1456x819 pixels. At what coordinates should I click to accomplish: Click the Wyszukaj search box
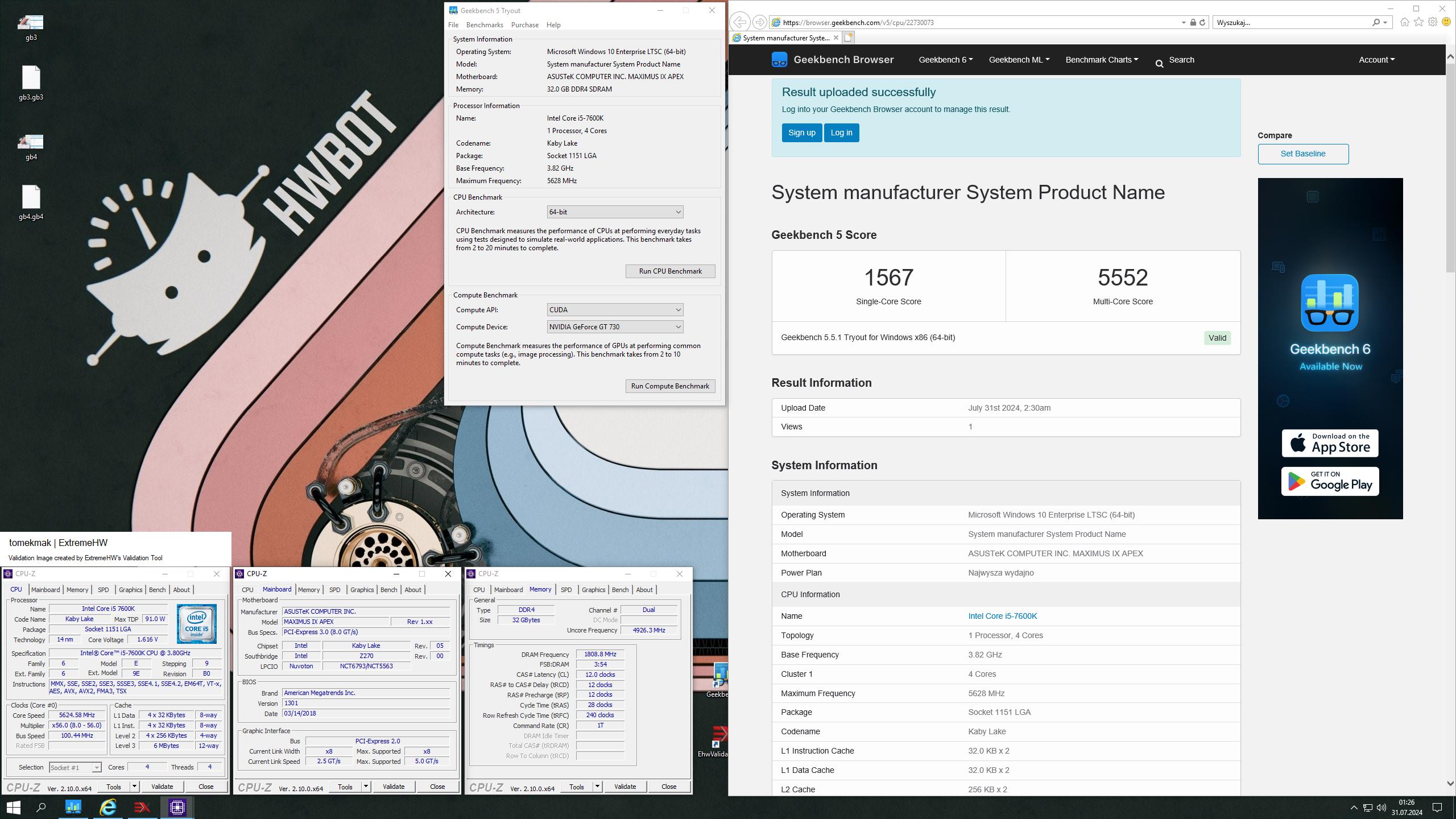pos(1291,23)
